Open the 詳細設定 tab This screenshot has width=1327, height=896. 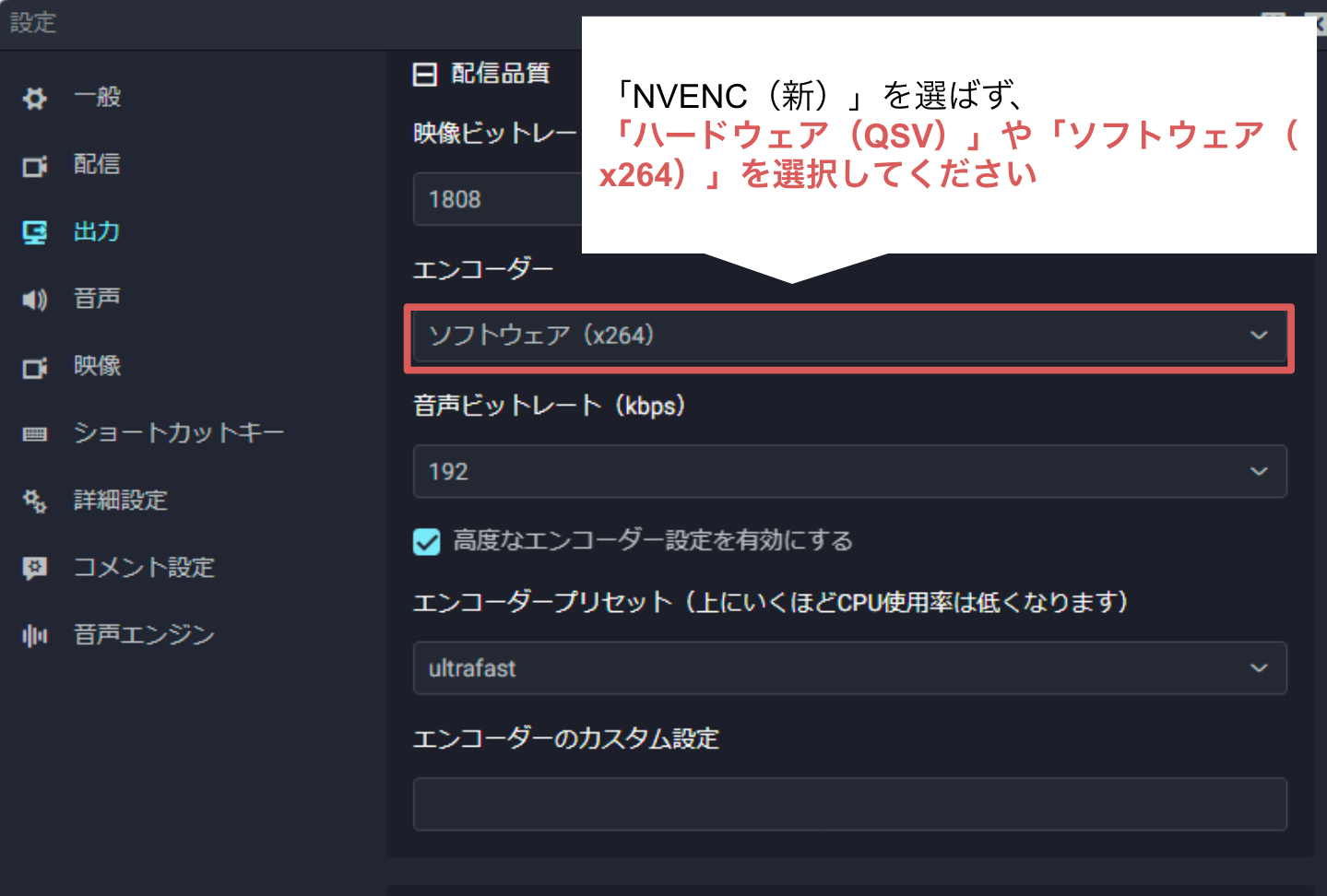pyautogui.click(x=121, y=501)
